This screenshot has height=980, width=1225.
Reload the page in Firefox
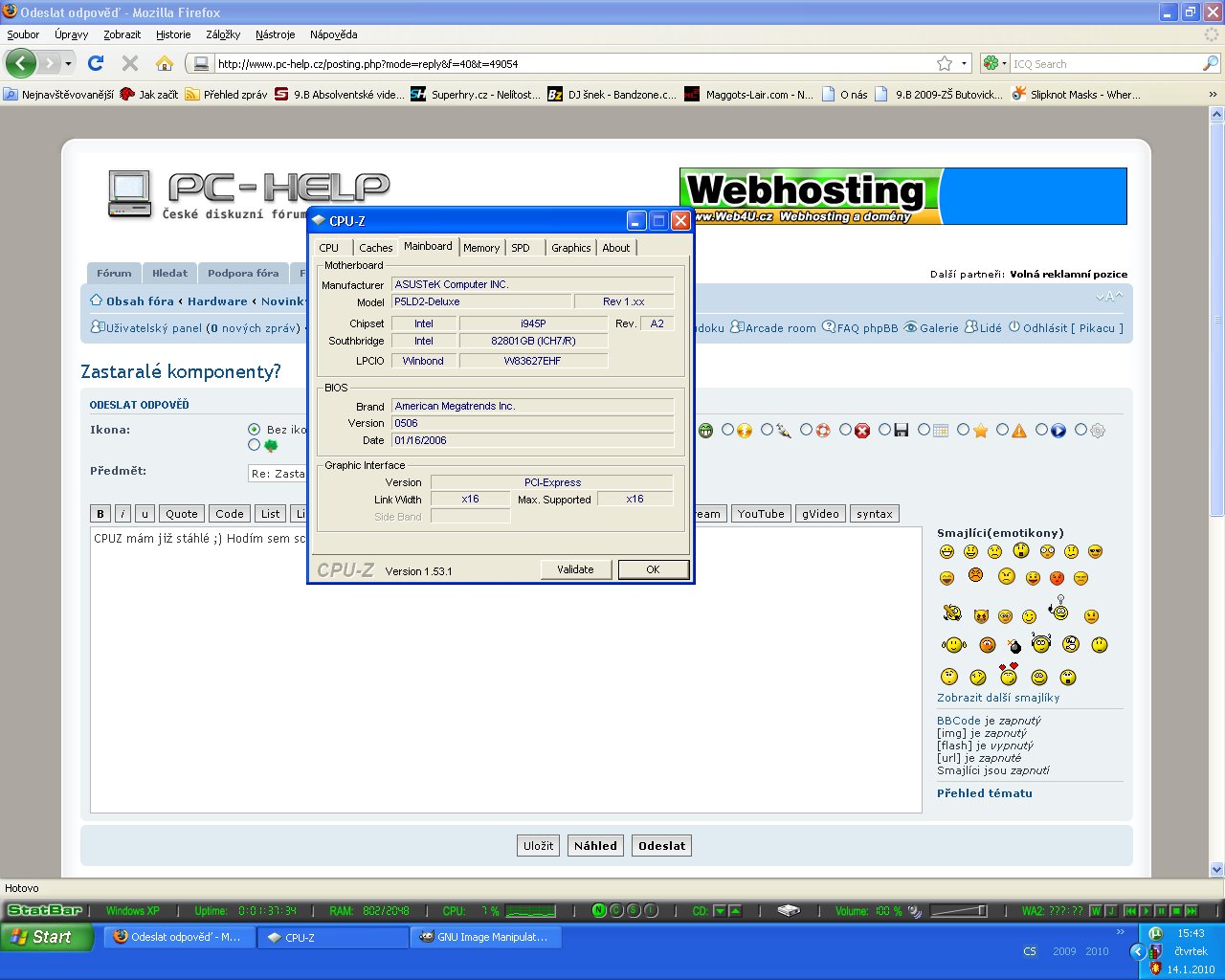point(95,63)
